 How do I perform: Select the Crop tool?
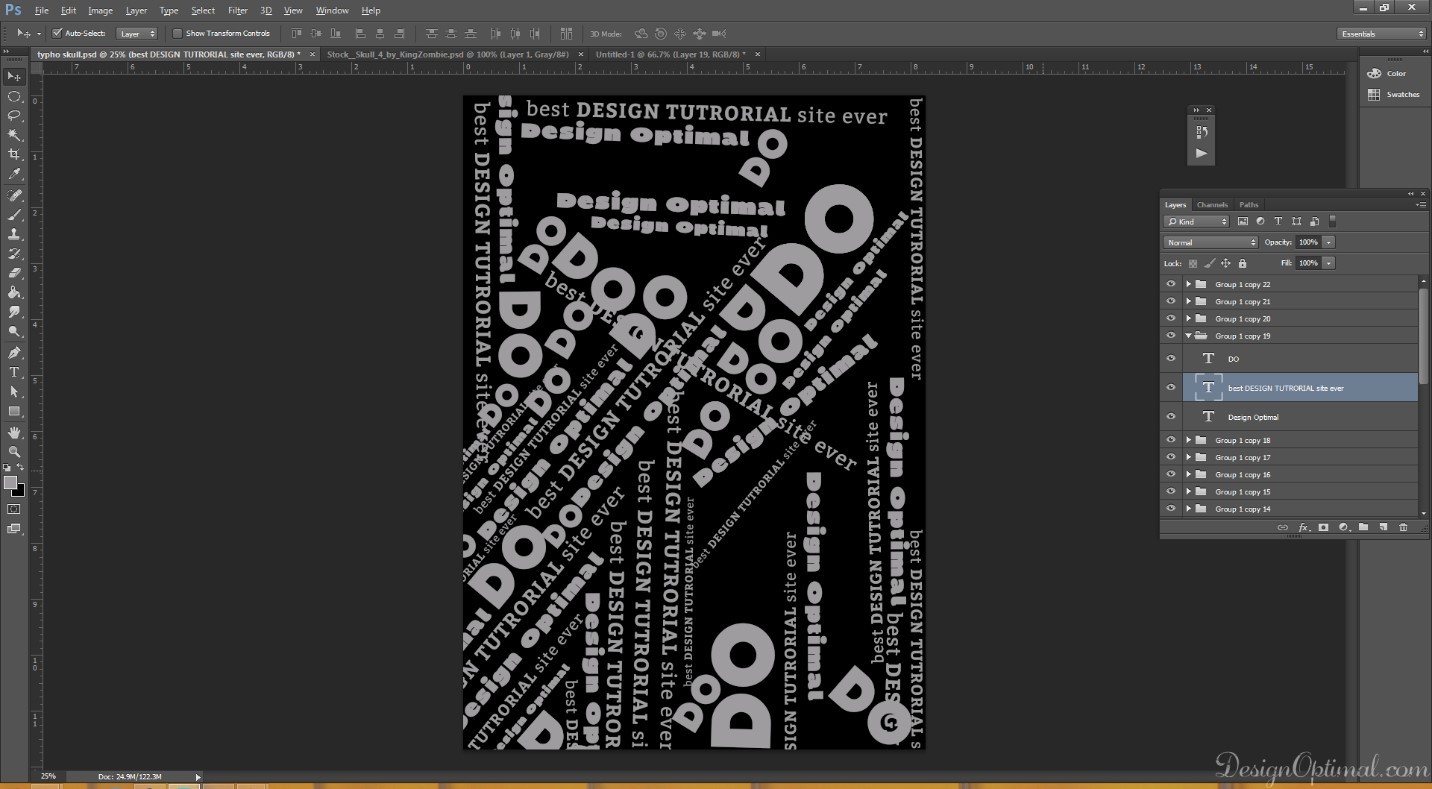tap(14, 154)
